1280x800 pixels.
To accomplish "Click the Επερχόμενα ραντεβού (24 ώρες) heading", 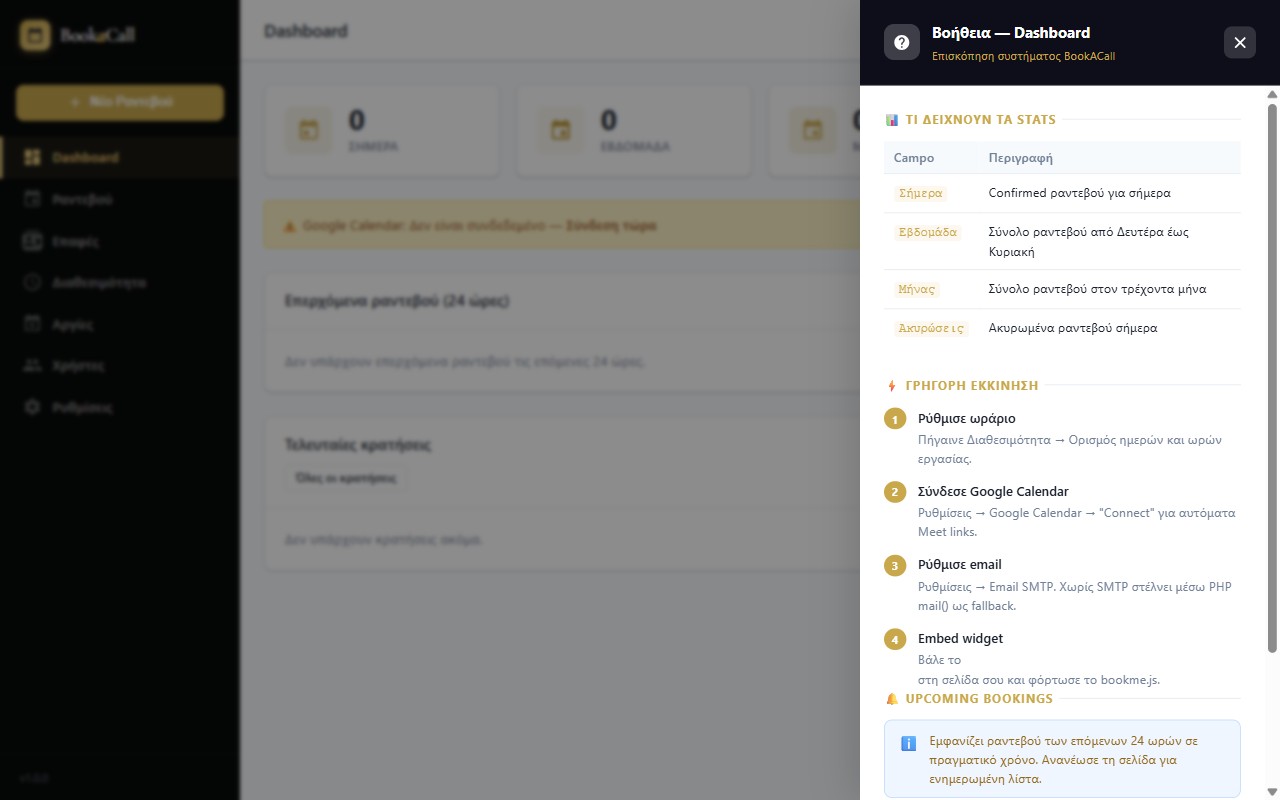I will coord(397,301).
